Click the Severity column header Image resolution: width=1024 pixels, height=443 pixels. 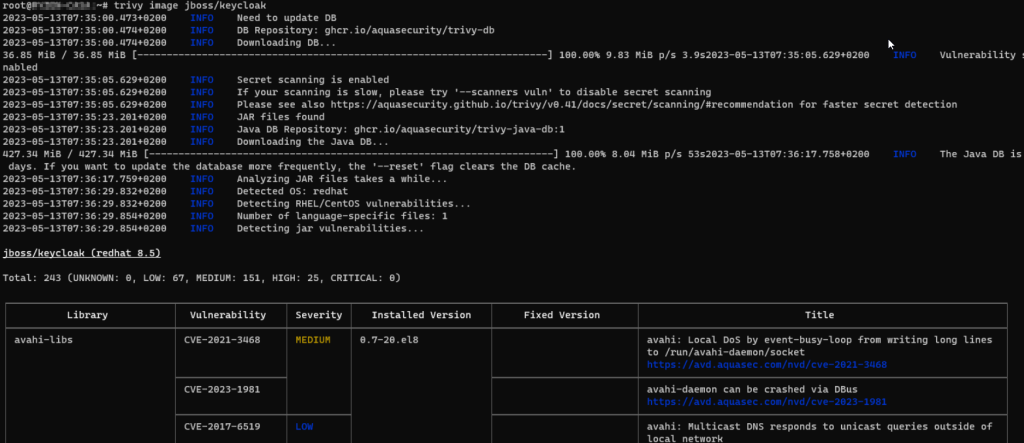[x=318, y=315]
